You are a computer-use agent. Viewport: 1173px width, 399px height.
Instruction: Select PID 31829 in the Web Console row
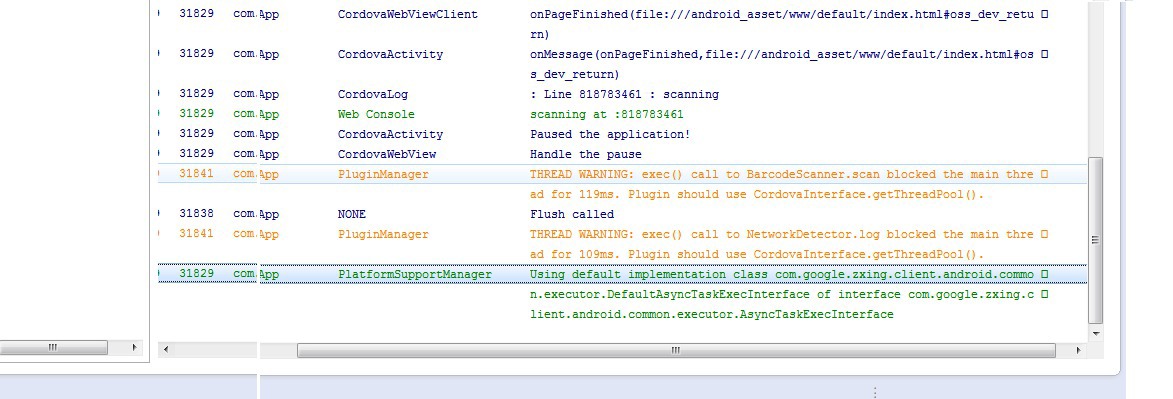[x=196, y=114]
